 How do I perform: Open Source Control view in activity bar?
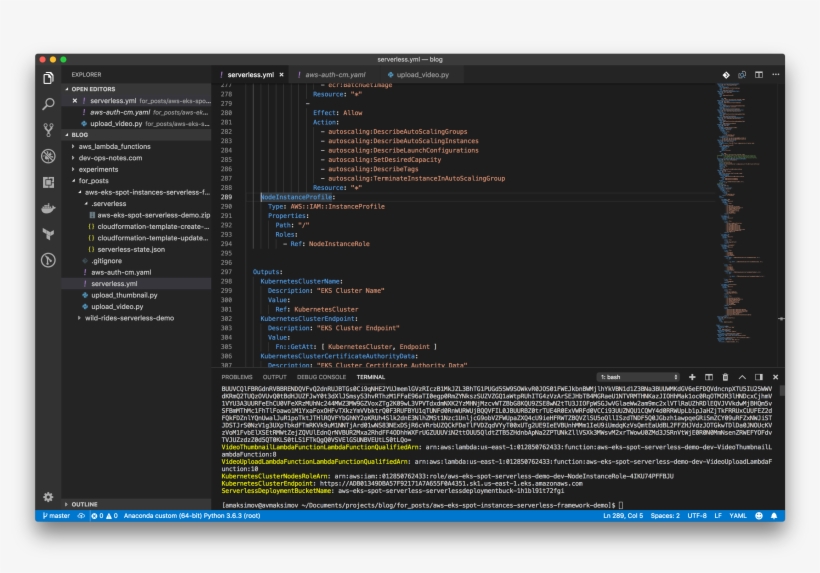tap(48, 130)
